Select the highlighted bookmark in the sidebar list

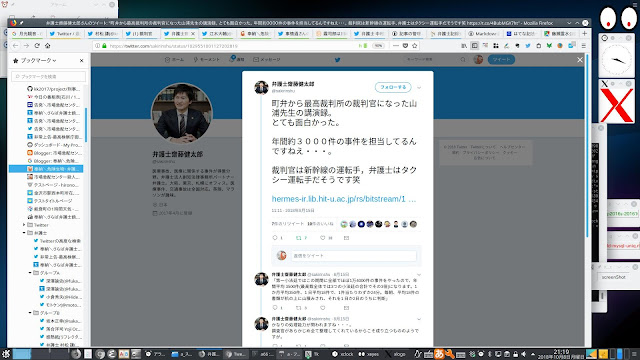click(46, 169)
